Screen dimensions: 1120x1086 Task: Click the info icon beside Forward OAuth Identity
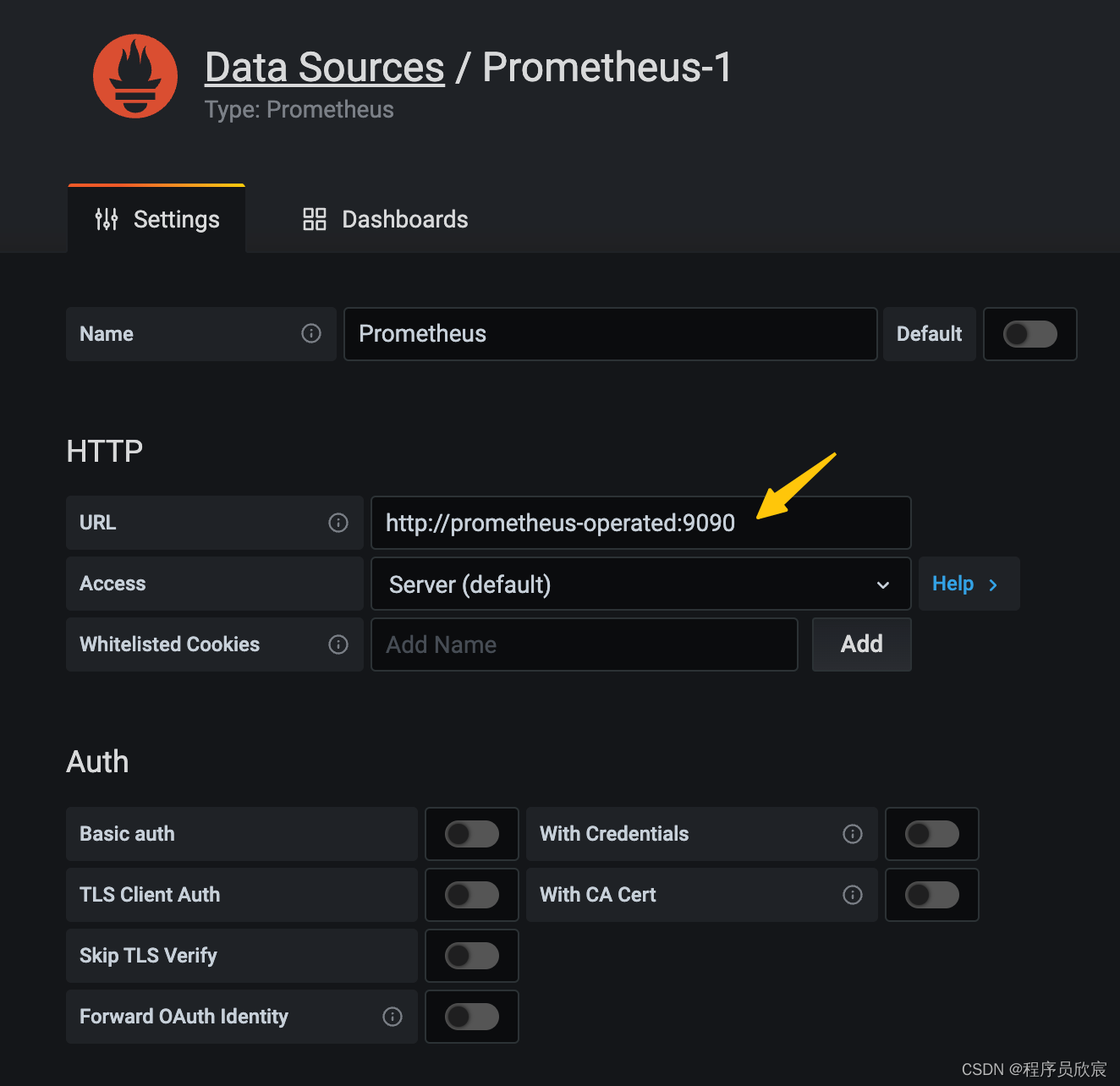(x=393, y=1017)
